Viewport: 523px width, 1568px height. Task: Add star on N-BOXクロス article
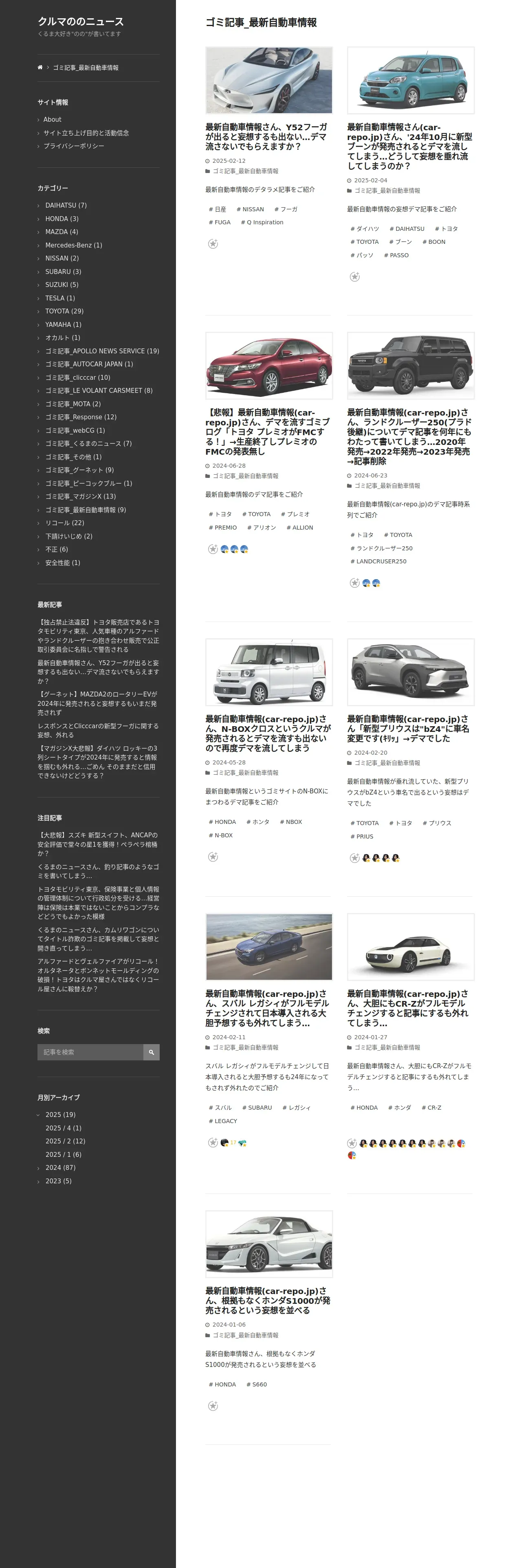pos(213,857)
